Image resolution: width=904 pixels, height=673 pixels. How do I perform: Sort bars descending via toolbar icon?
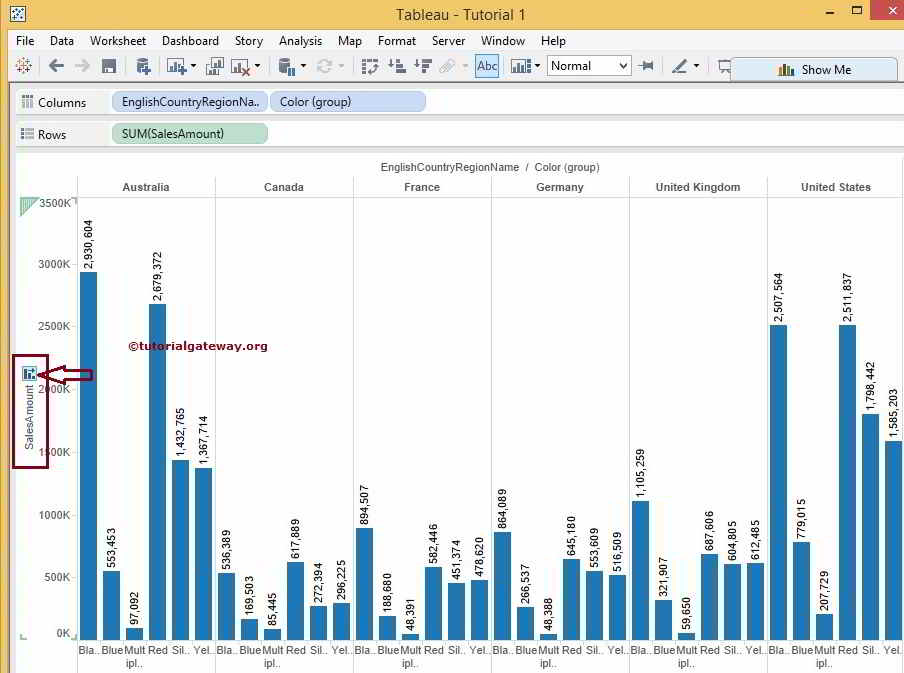(422, 66)
